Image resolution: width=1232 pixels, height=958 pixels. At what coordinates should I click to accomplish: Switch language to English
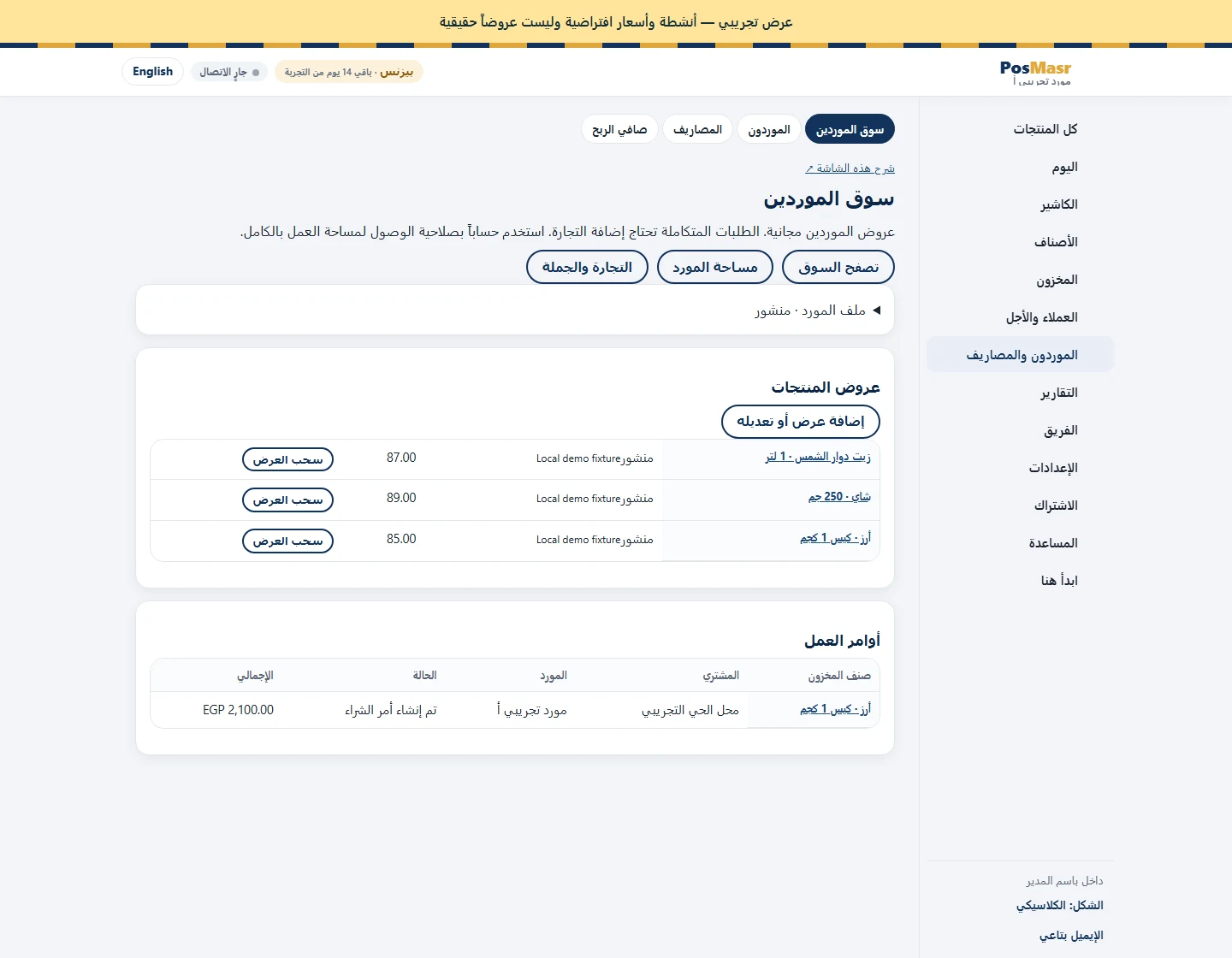pyautogui.click(x=152, y=71)
